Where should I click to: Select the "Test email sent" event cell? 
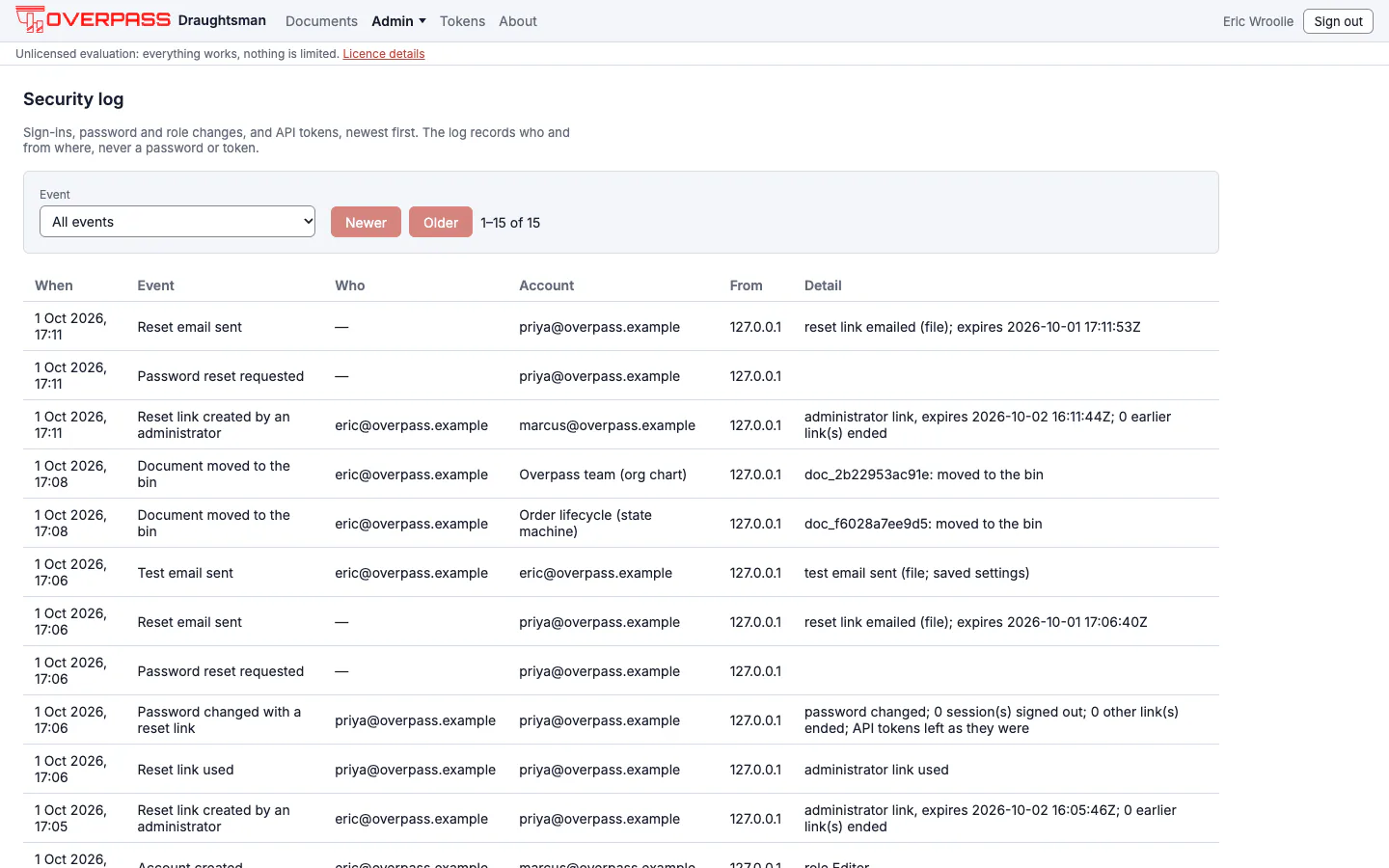(x=185, y=573)
